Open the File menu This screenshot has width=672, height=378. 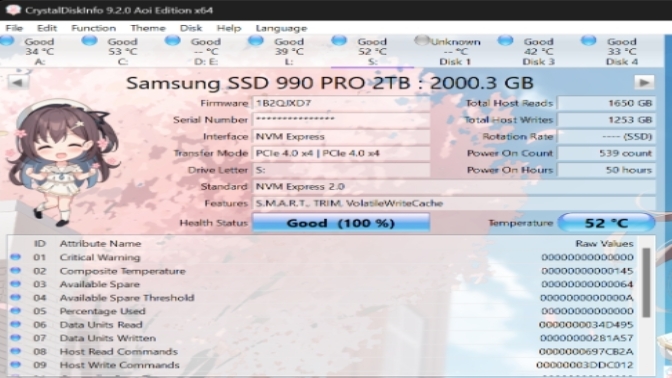[x=14, y=28]
